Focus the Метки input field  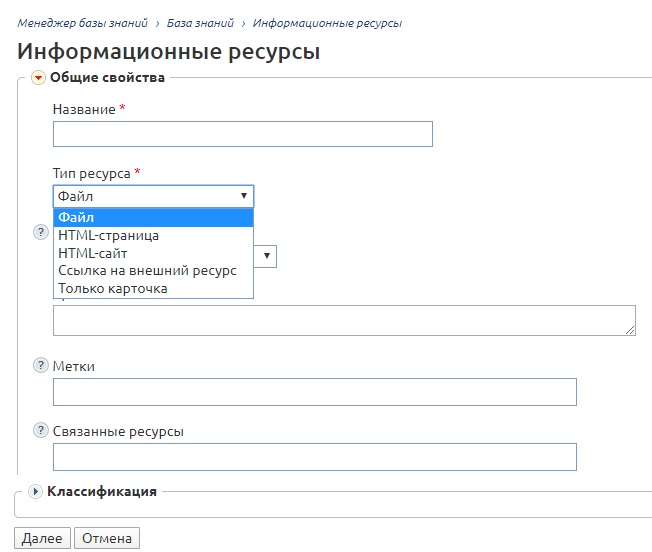pos(315,392)
